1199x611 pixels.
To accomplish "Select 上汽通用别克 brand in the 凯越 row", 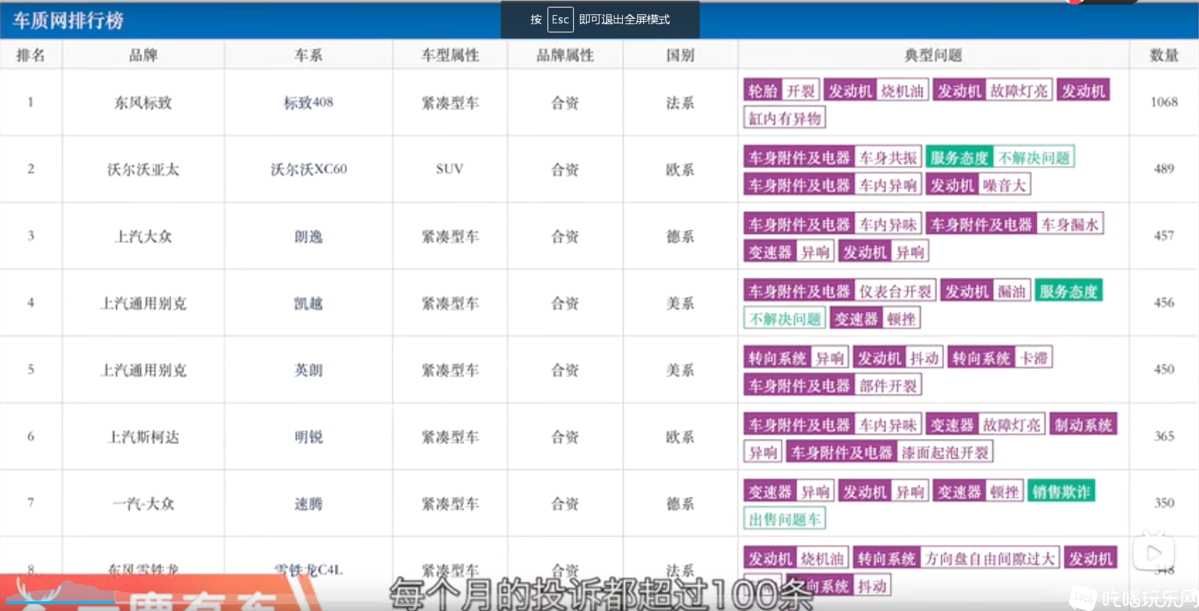I will 143,303.
